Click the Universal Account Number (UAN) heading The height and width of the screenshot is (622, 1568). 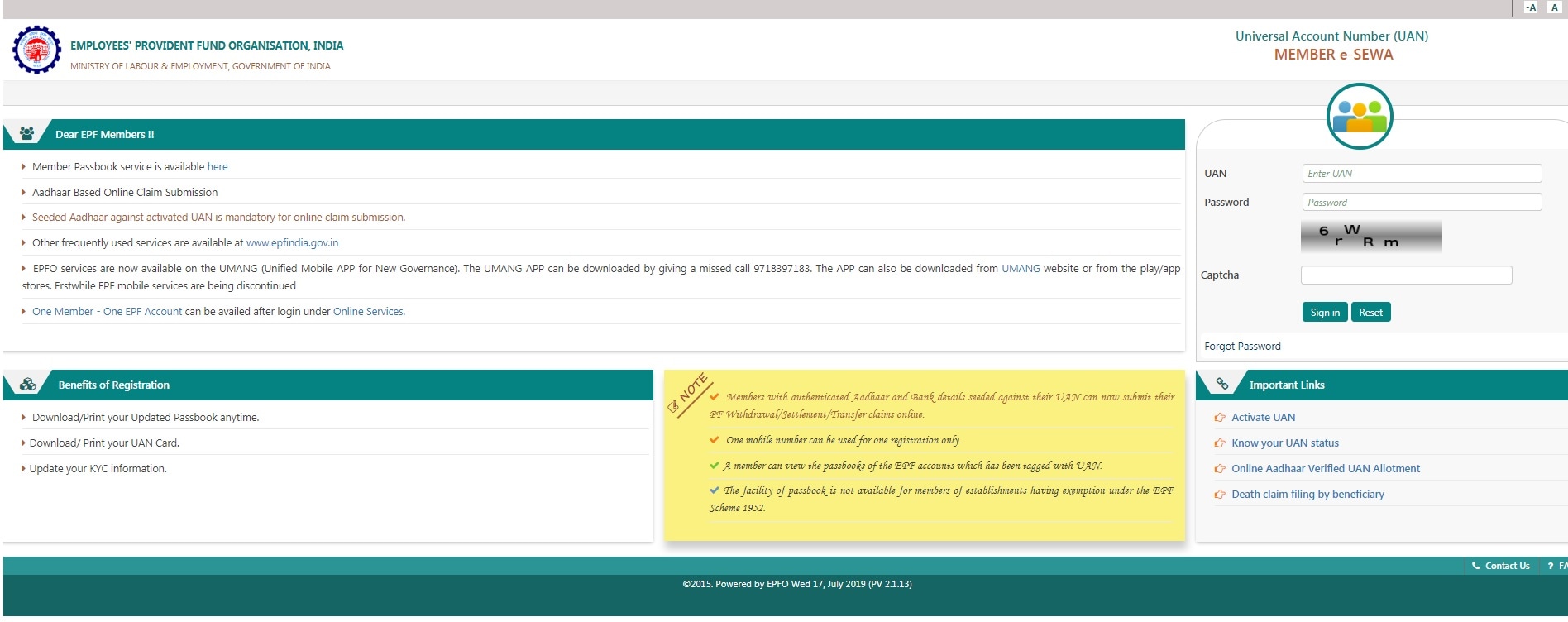[1331, 36]
